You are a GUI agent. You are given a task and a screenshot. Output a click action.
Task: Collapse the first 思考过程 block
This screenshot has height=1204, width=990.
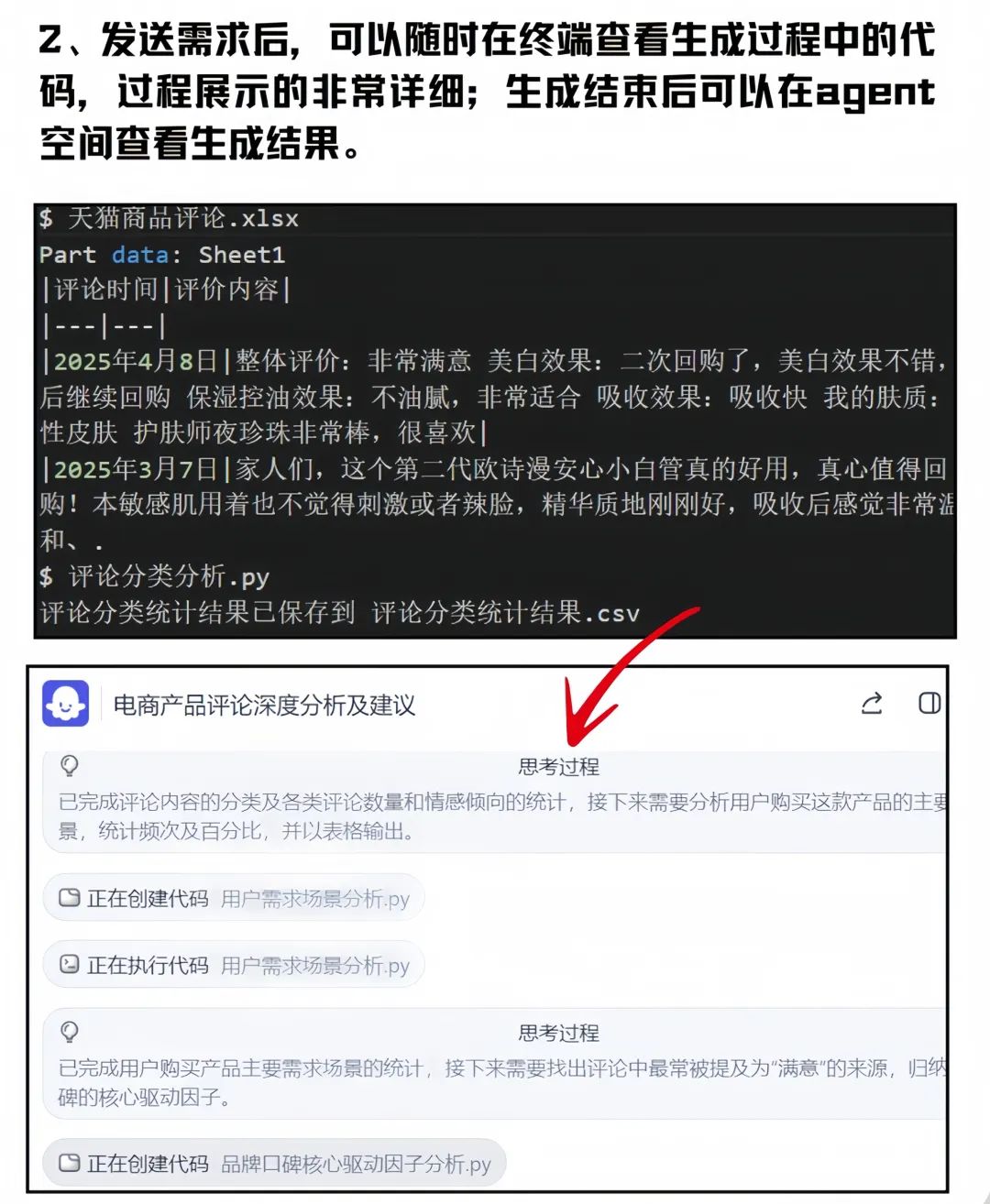[558, 767]
